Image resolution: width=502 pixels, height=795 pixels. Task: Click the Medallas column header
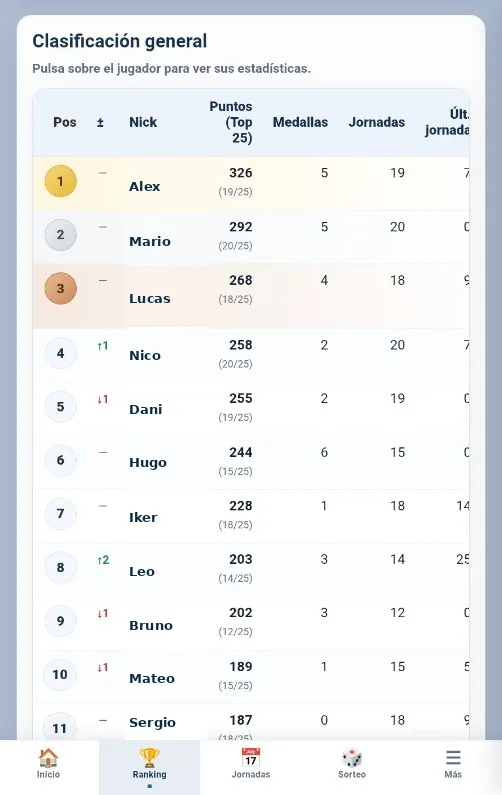pyautogui.click(x=300, y=122)
